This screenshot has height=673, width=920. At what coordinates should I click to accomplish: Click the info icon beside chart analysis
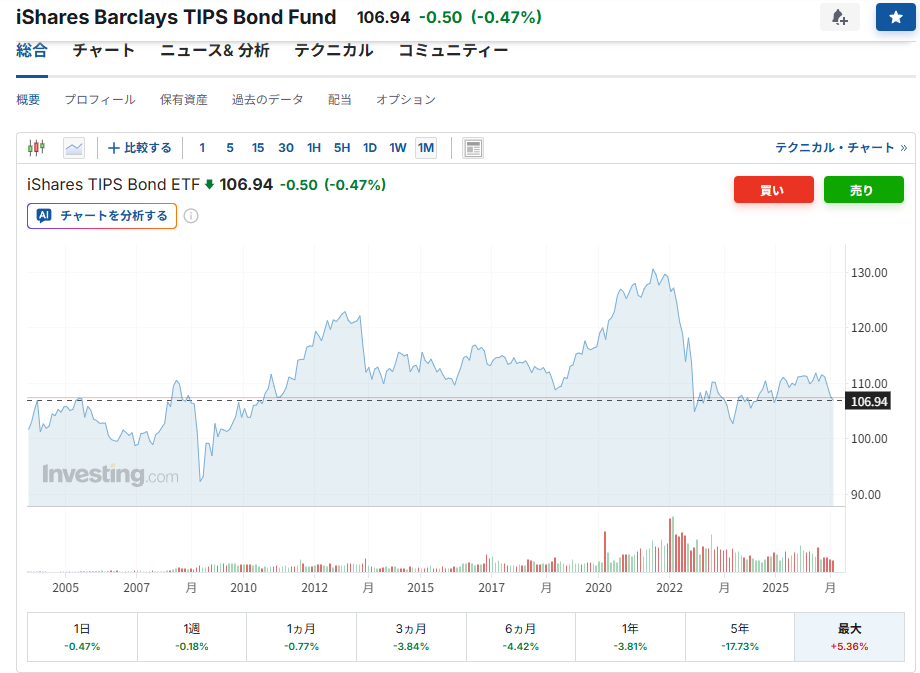pyautogui.click(x=191, y=216)
